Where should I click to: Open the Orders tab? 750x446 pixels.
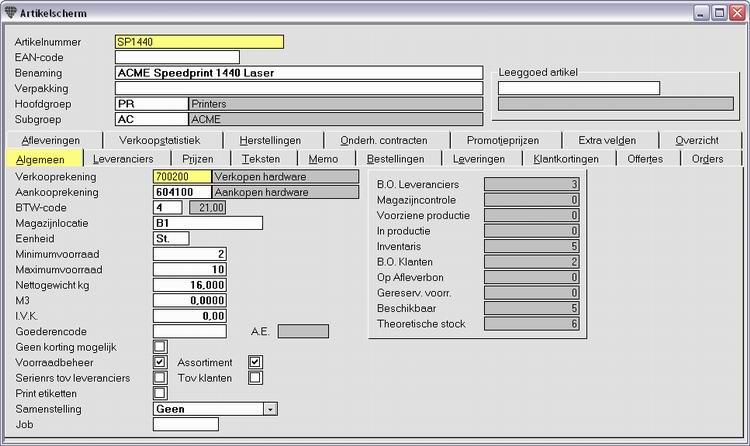(x=707, y=159)
